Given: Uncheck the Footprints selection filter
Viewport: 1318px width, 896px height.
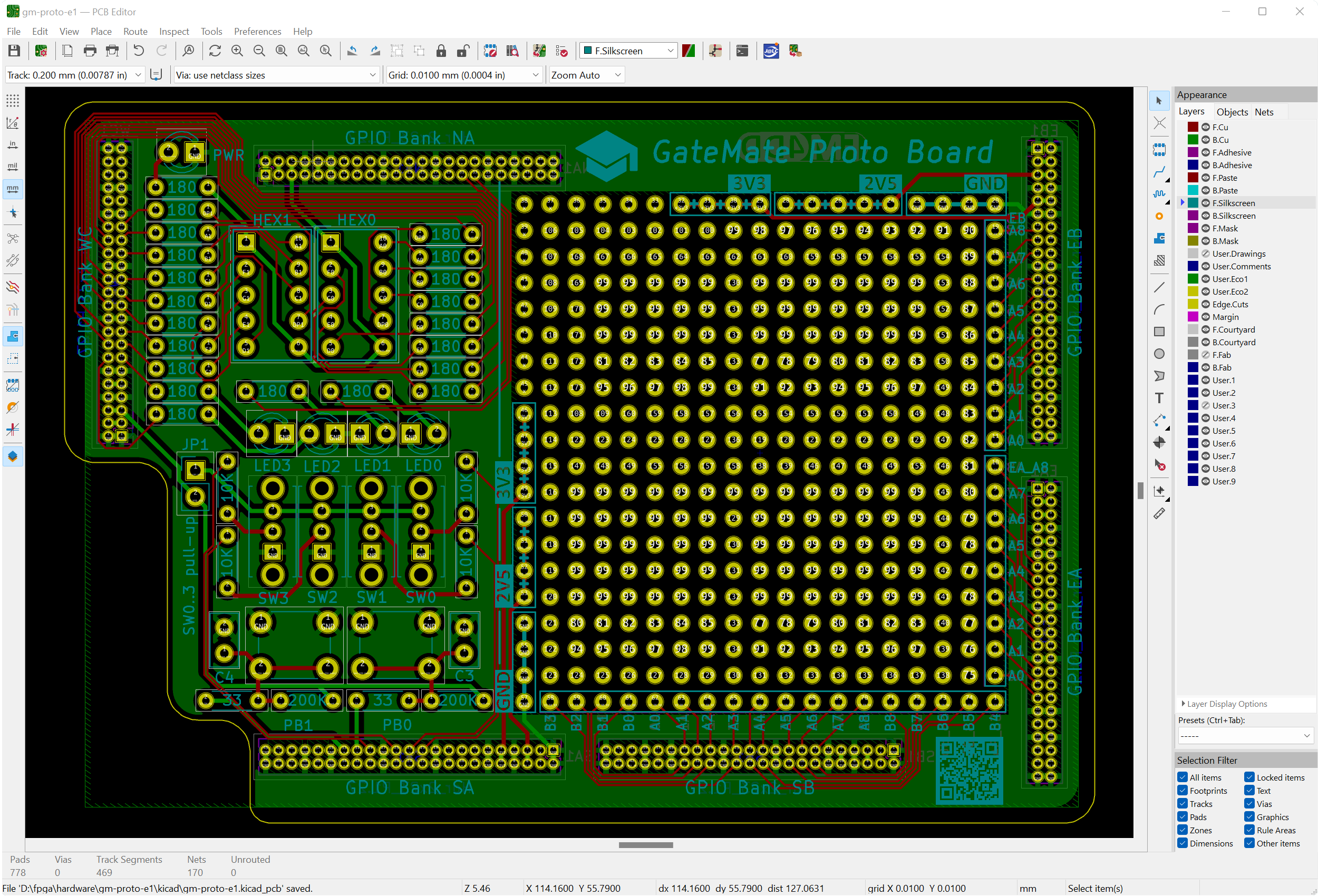Looking at the screenshot, I should [x=1183, y=791].
